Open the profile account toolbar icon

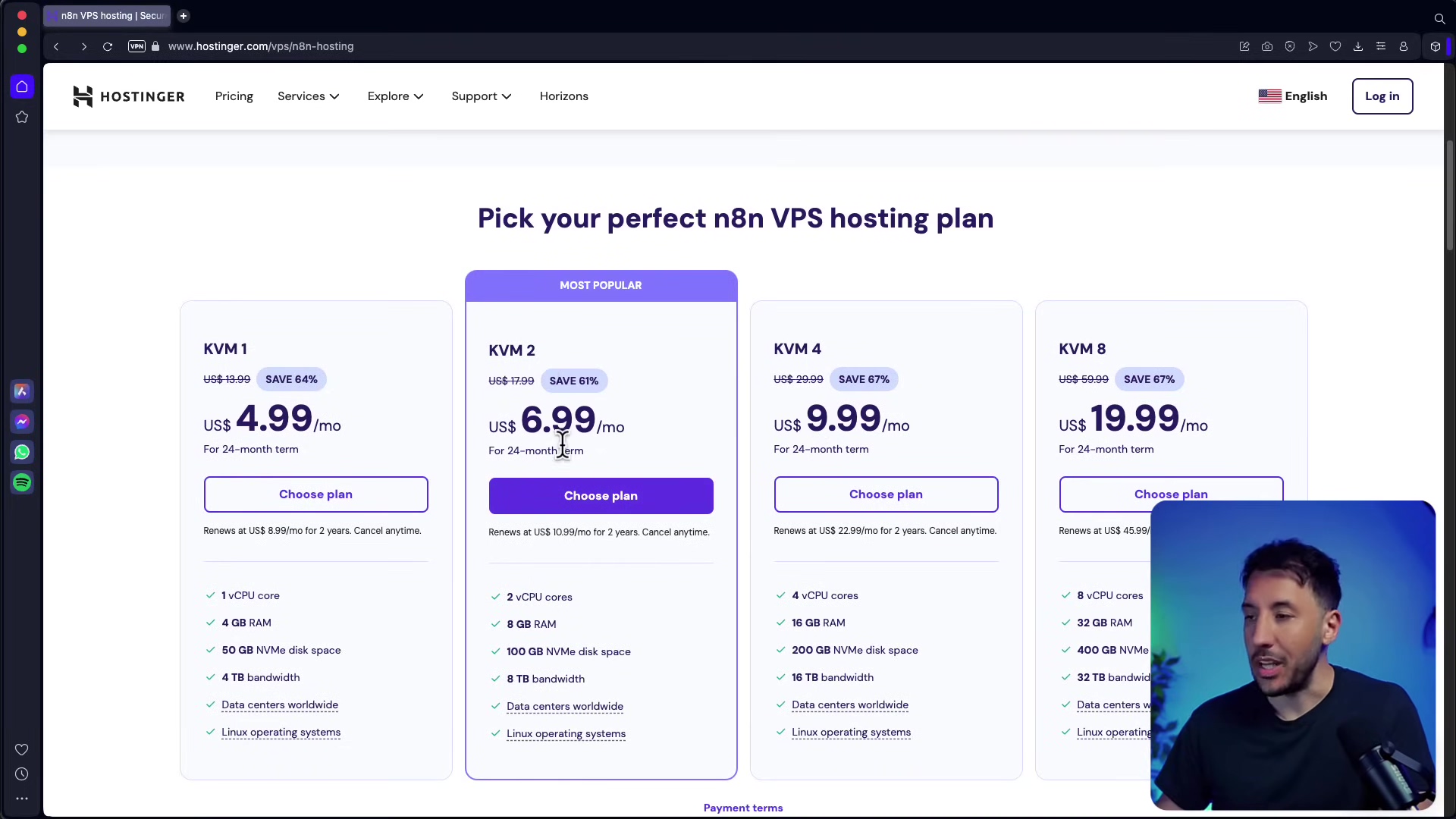[1404, 46]
